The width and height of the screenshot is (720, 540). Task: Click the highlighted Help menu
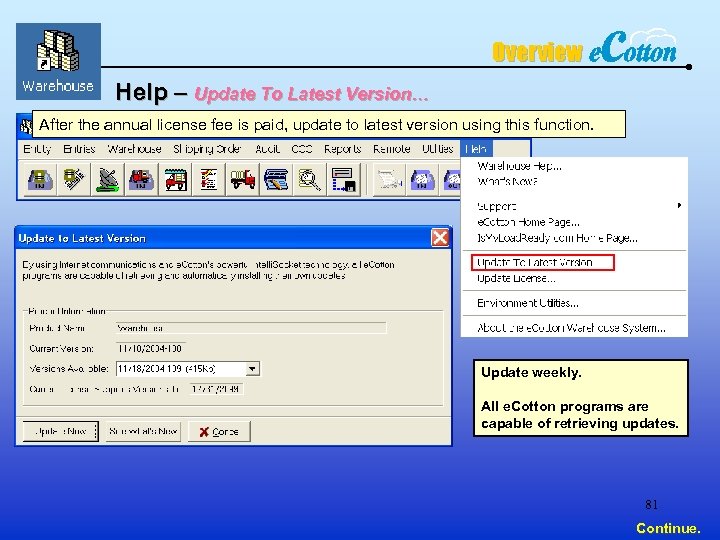click(x=476, y=149)
